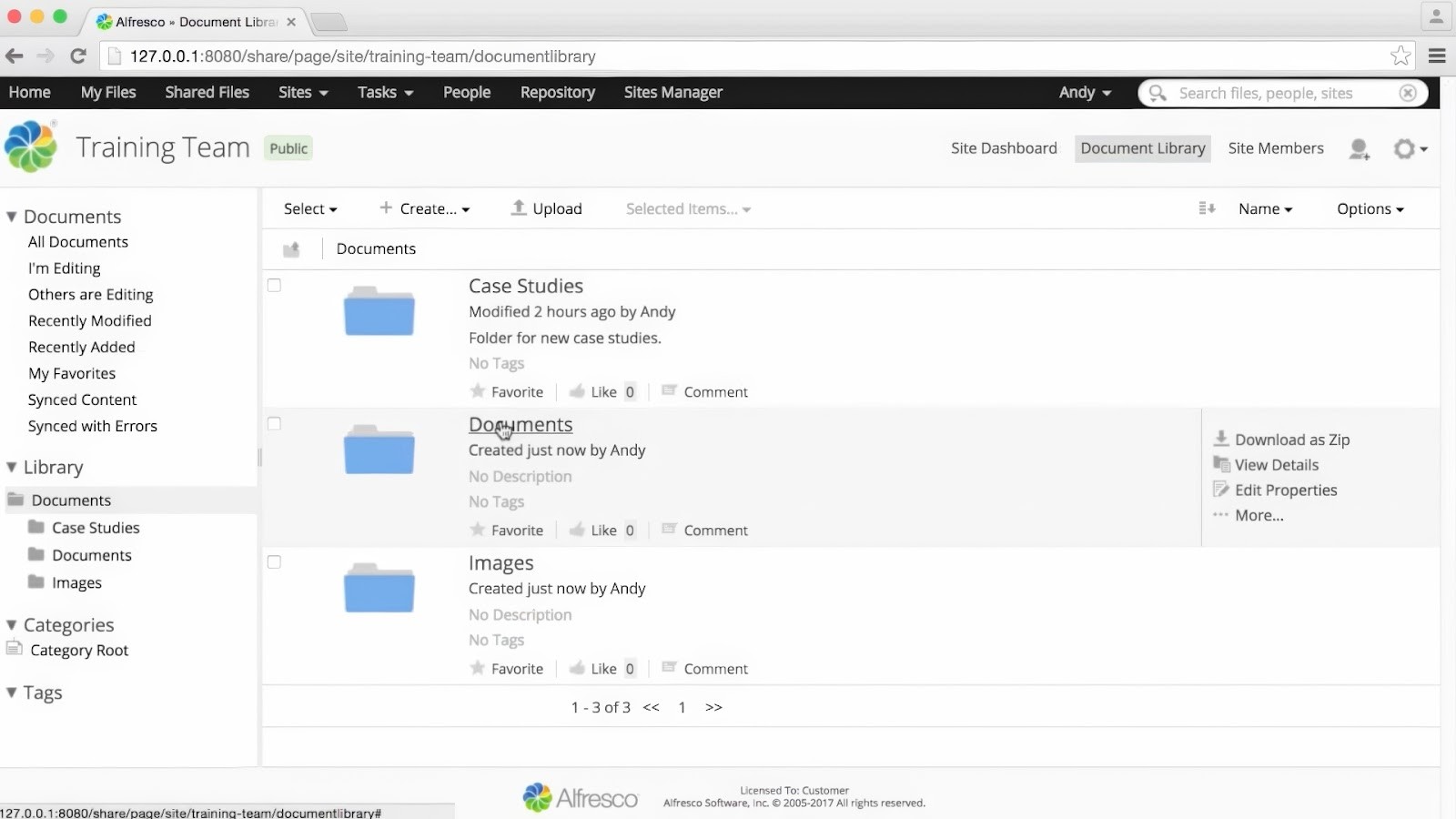Open the site configuration gear icon
This screenshot has width=1456, height=819.
[1404, 148]
